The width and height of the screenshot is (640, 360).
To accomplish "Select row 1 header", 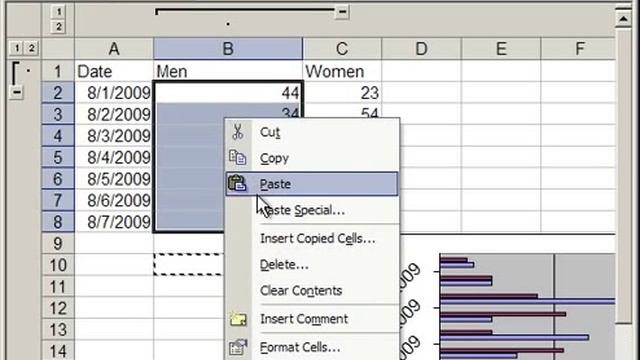I will point(58,71).
